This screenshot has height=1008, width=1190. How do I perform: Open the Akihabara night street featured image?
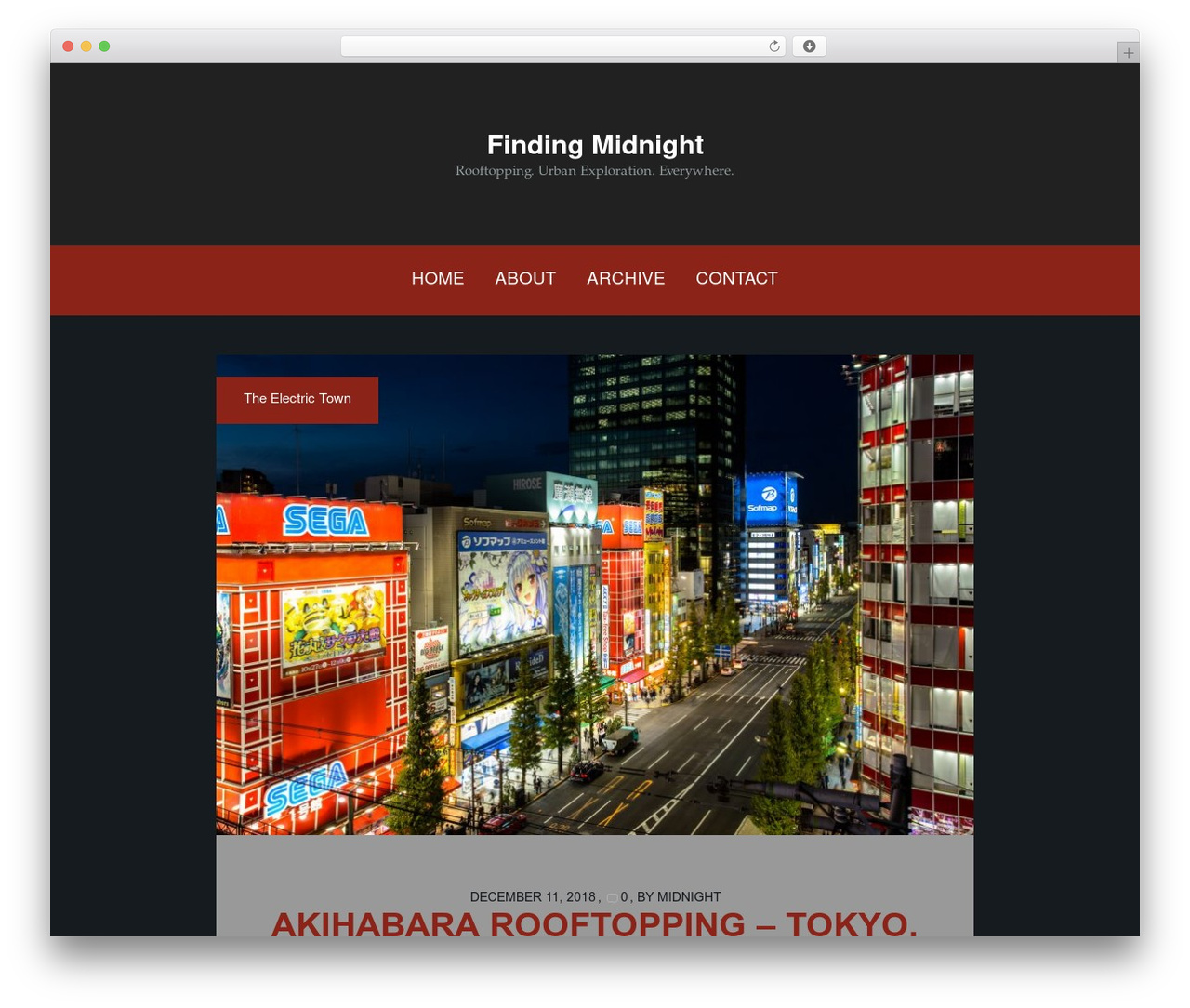[x=595, y=595]
